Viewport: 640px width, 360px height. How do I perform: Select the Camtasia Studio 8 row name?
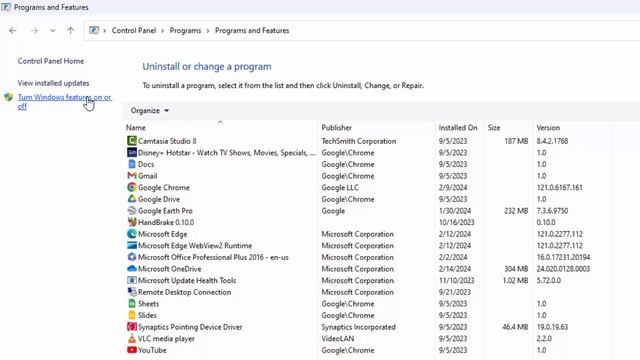point(167,141)
